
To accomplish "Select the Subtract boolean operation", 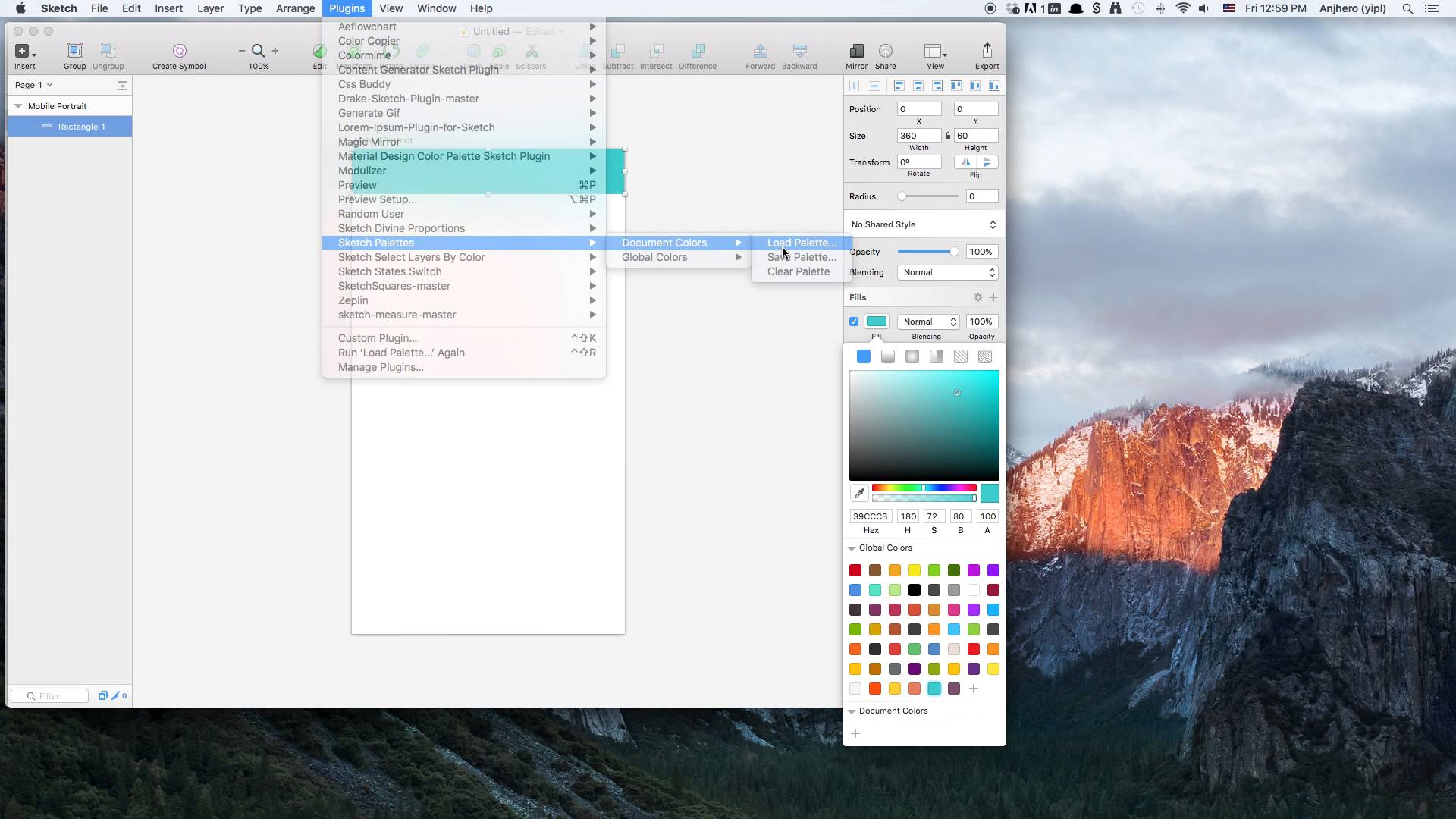I will 619,53.
